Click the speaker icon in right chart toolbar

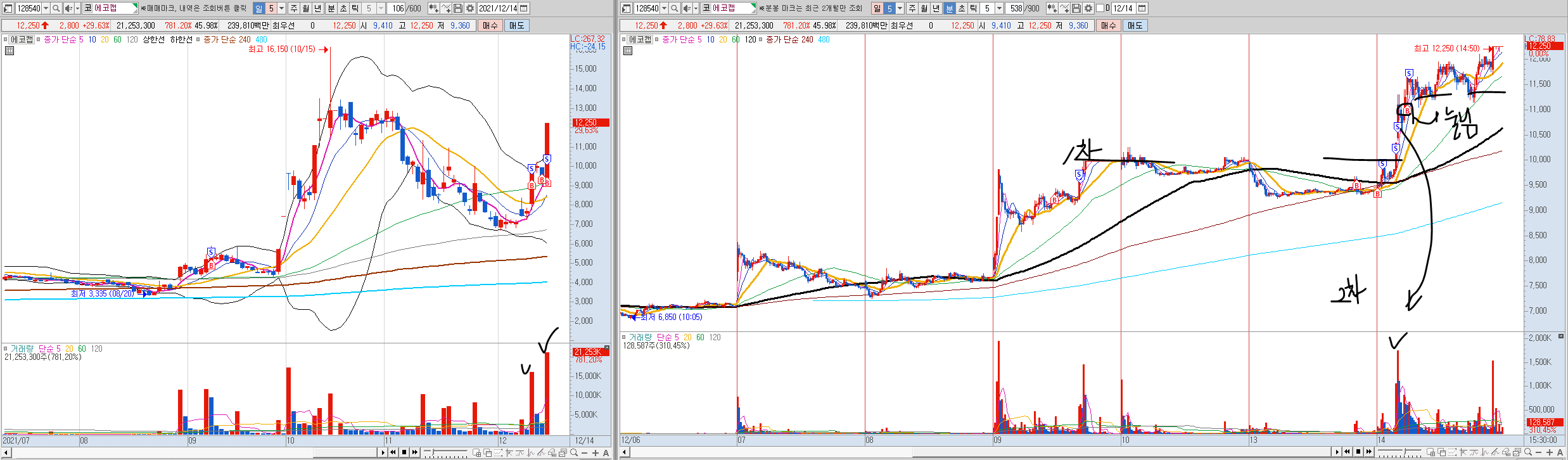point(687,8)
